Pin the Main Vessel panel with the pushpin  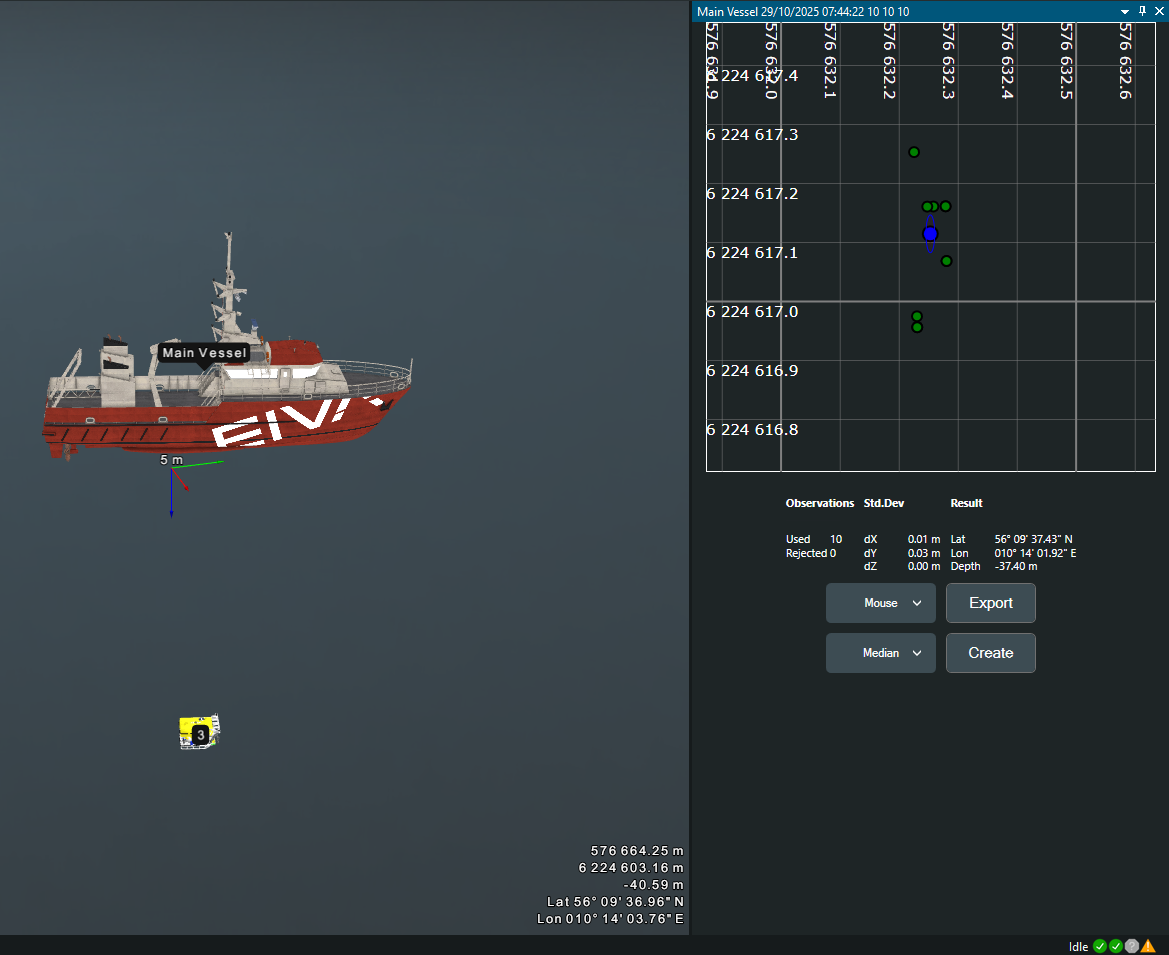click(1142, 11)
